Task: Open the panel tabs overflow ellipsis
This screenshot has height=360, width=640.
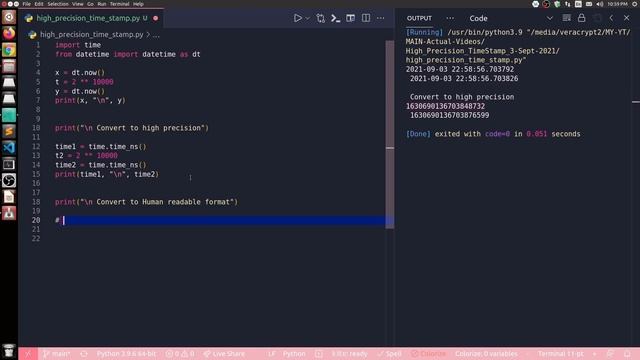Action: click(450, 18)
